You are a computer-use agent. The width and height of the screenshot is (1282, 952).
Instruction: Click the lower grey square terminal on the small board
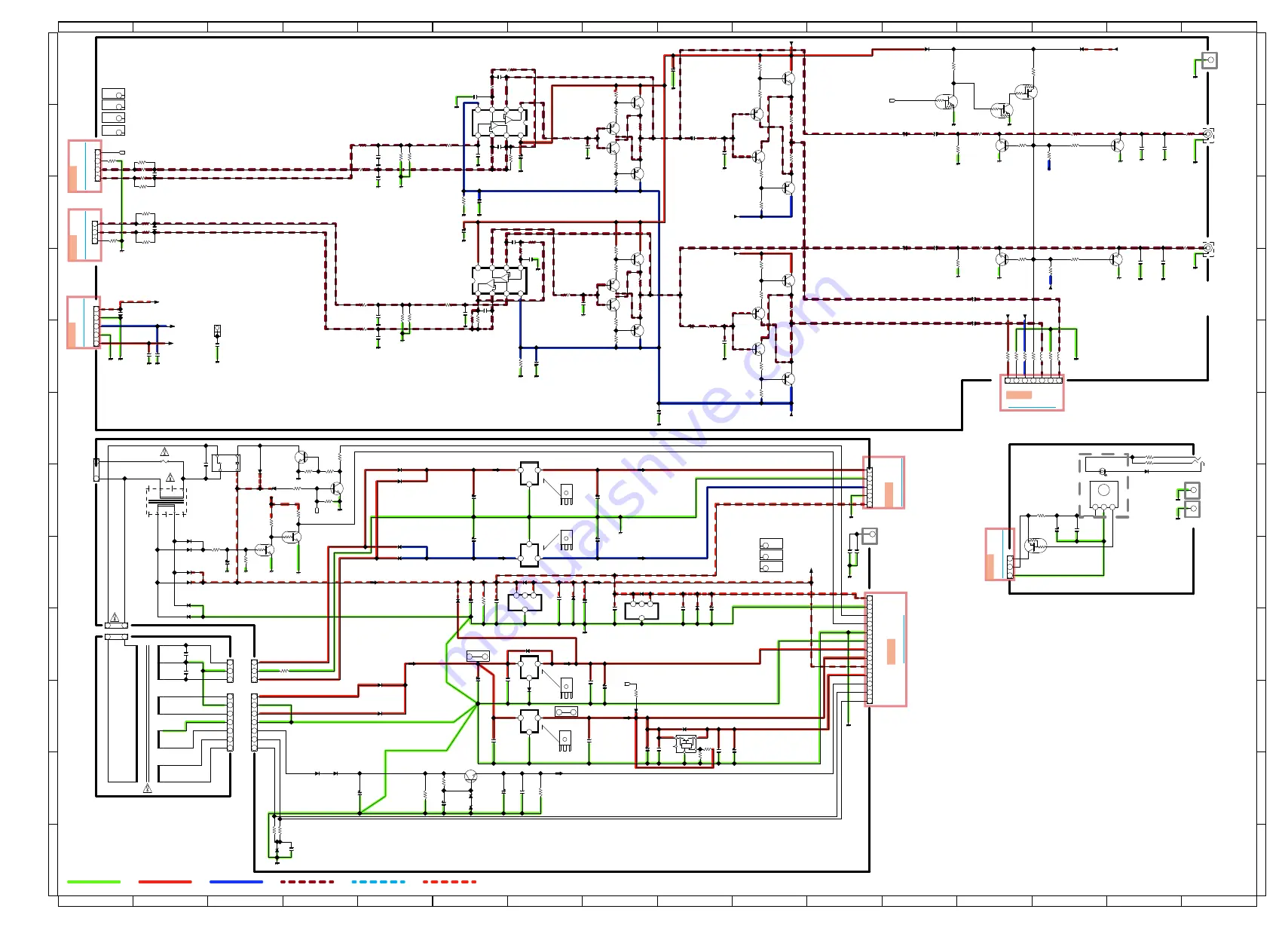(x=1192, y=509)
